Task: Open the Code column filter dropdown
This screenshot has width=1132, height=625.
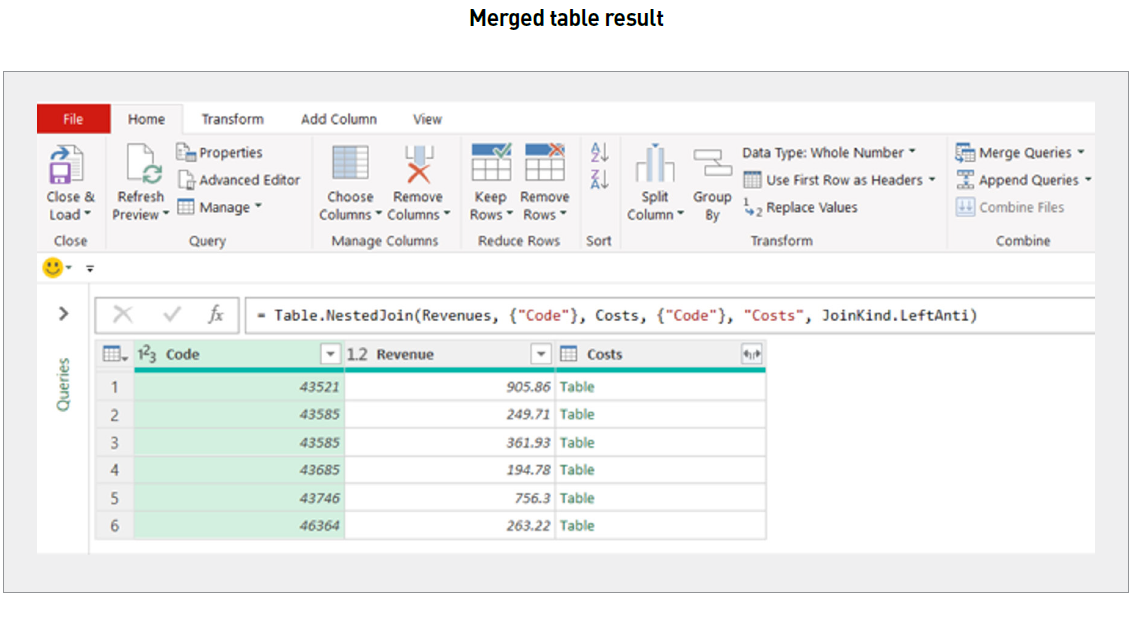Action: coord(331,354)
